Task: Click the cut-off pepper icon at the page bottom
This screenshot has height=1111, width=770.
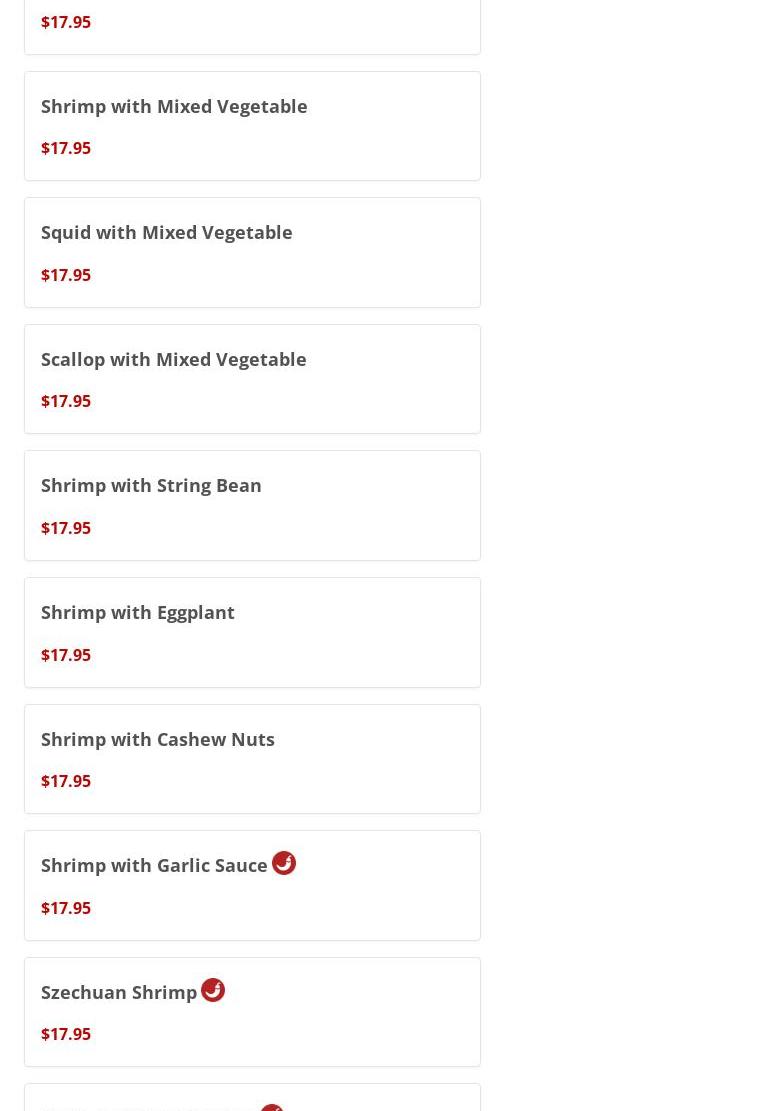Action: coord(272,1107)
